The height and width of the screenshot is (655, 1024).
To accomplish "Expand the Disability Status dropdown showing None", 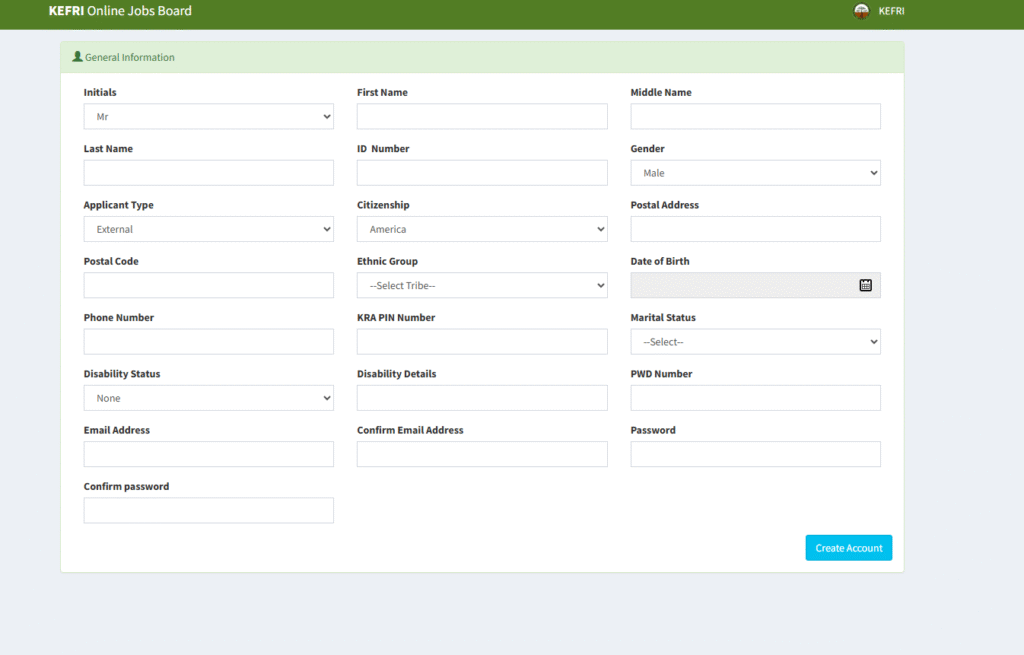I will click(208, 398).
